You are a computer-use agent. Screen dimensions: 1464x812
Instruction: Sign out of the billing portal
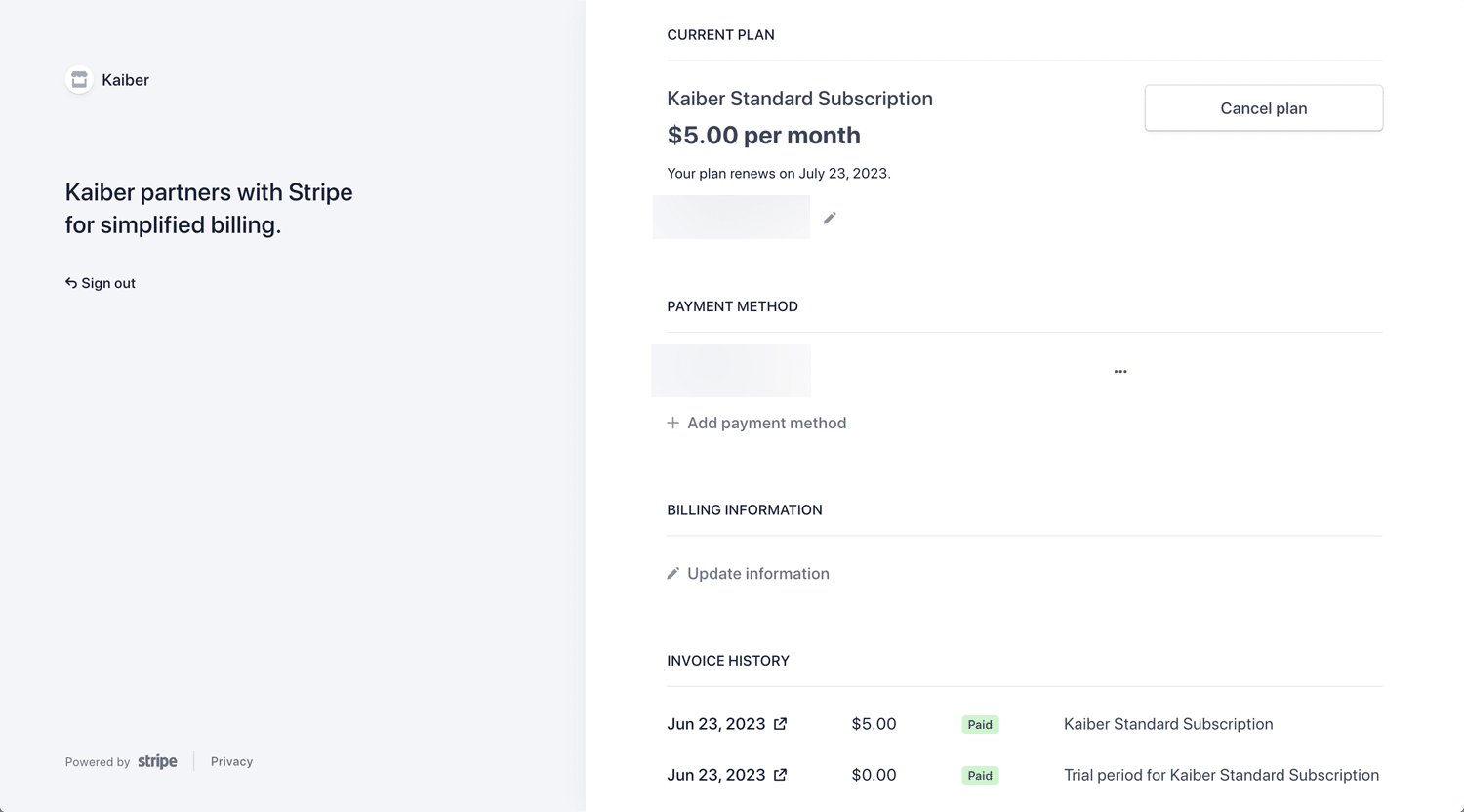(101, 283)
